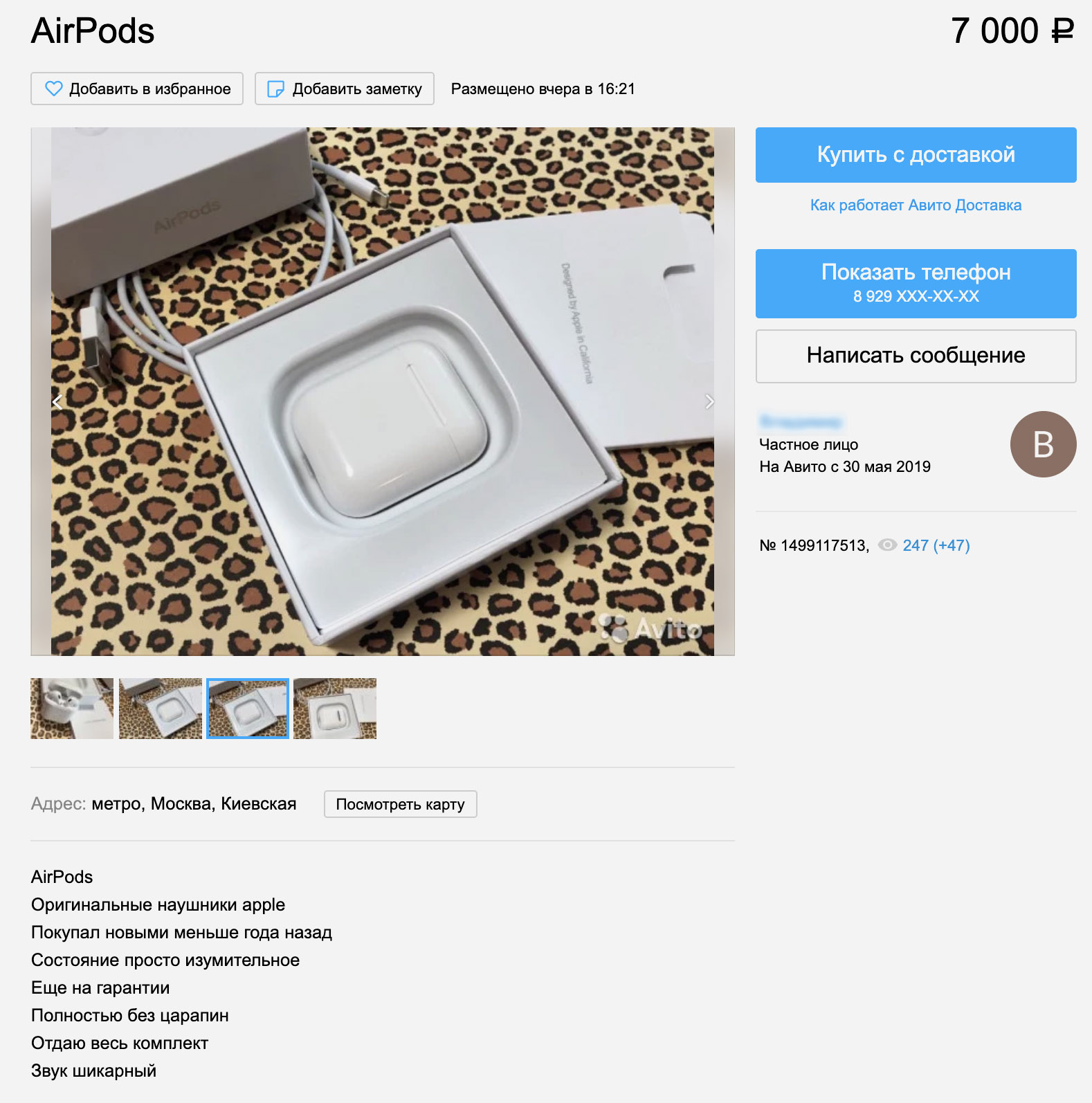Click the Avito watermark logo on photo
Image resolution: width=1092 pixels, height=1103 pixels.
pyautogui.click(x=650, y=628)
